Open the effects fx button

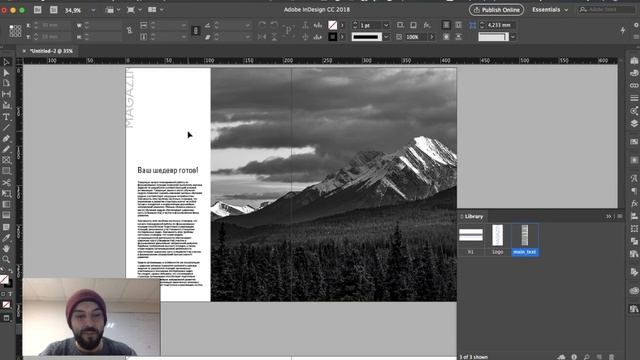[x=427, y=25]
